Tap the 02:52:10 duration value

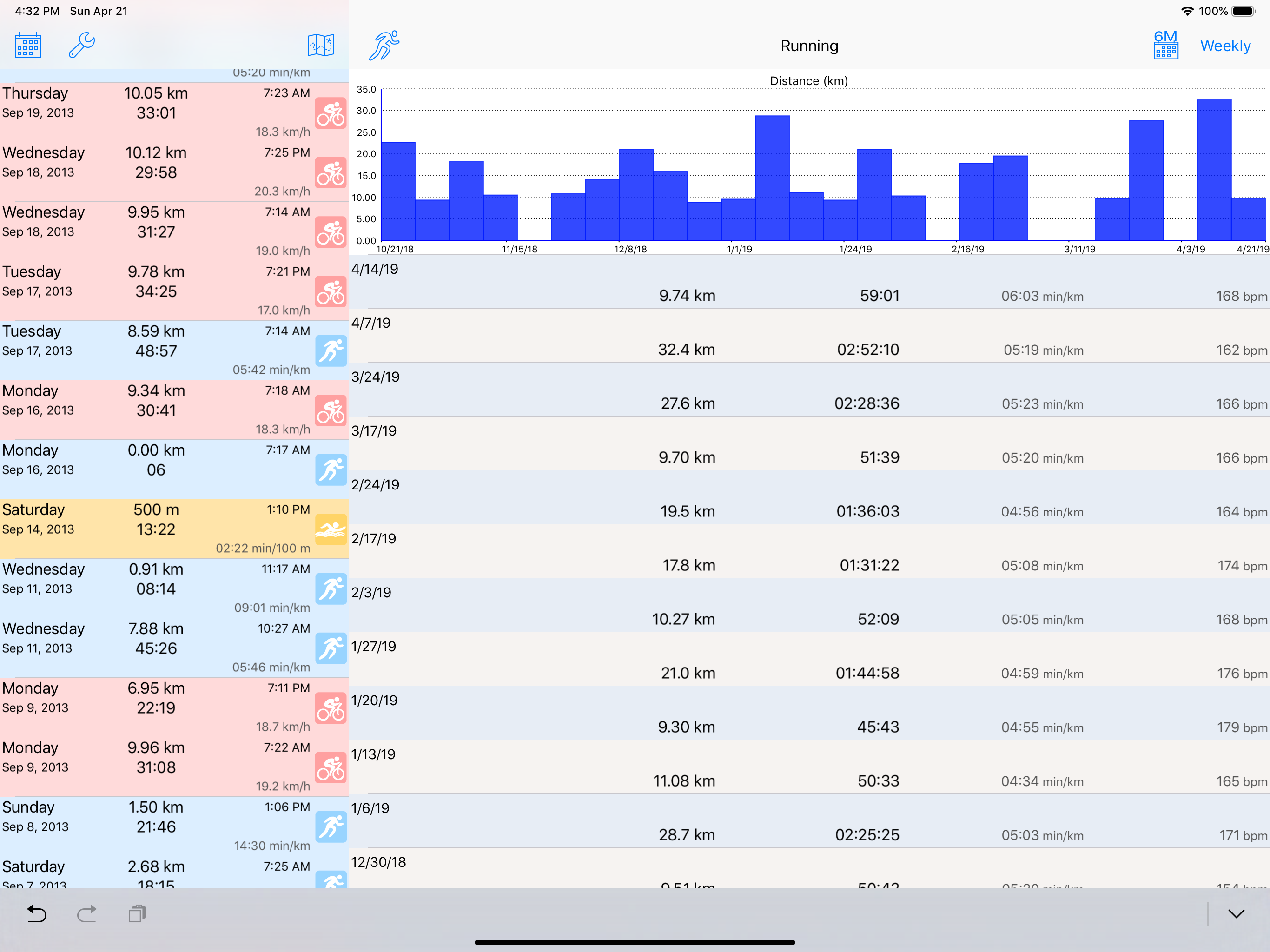coord(868,350)
